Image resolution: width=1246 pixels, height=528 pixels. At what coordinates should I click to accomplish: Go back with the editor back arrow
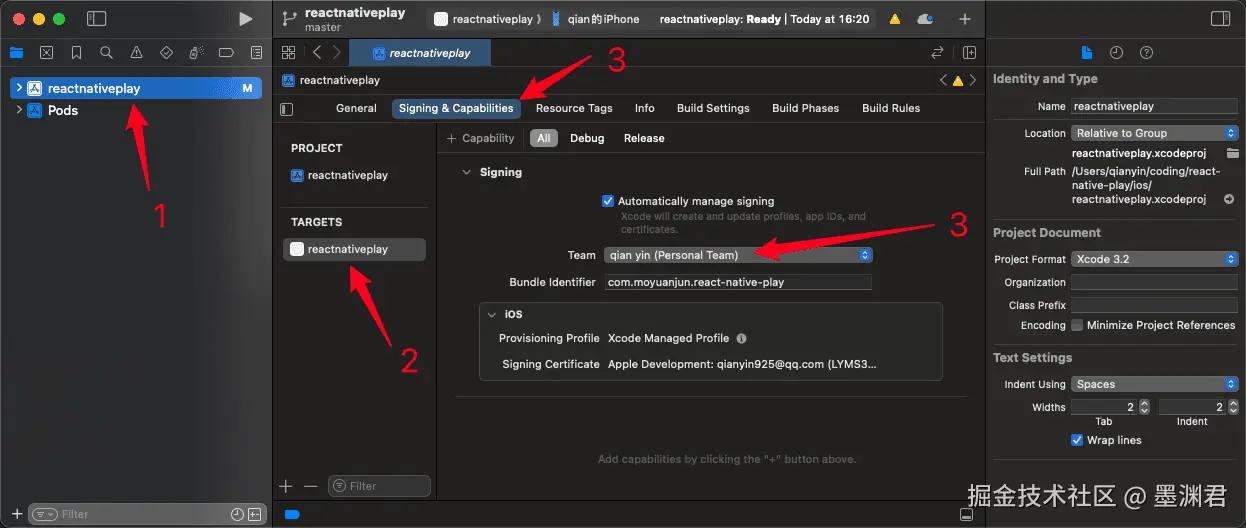click(317, 52)
